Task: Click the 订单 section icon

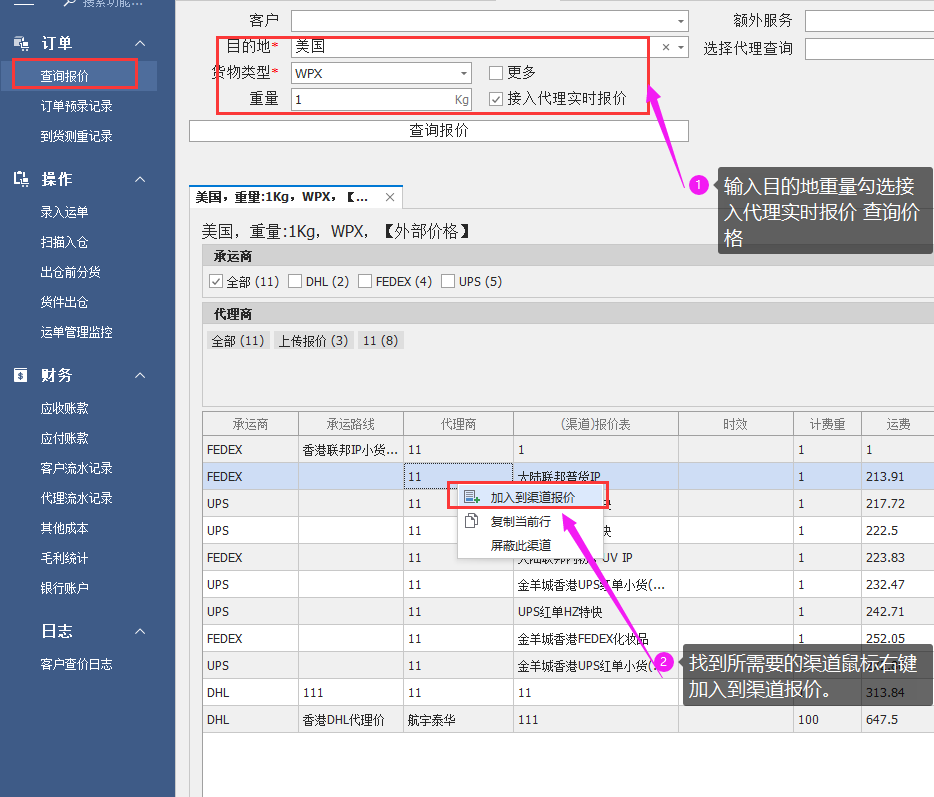Action: (x=21, y=43)
